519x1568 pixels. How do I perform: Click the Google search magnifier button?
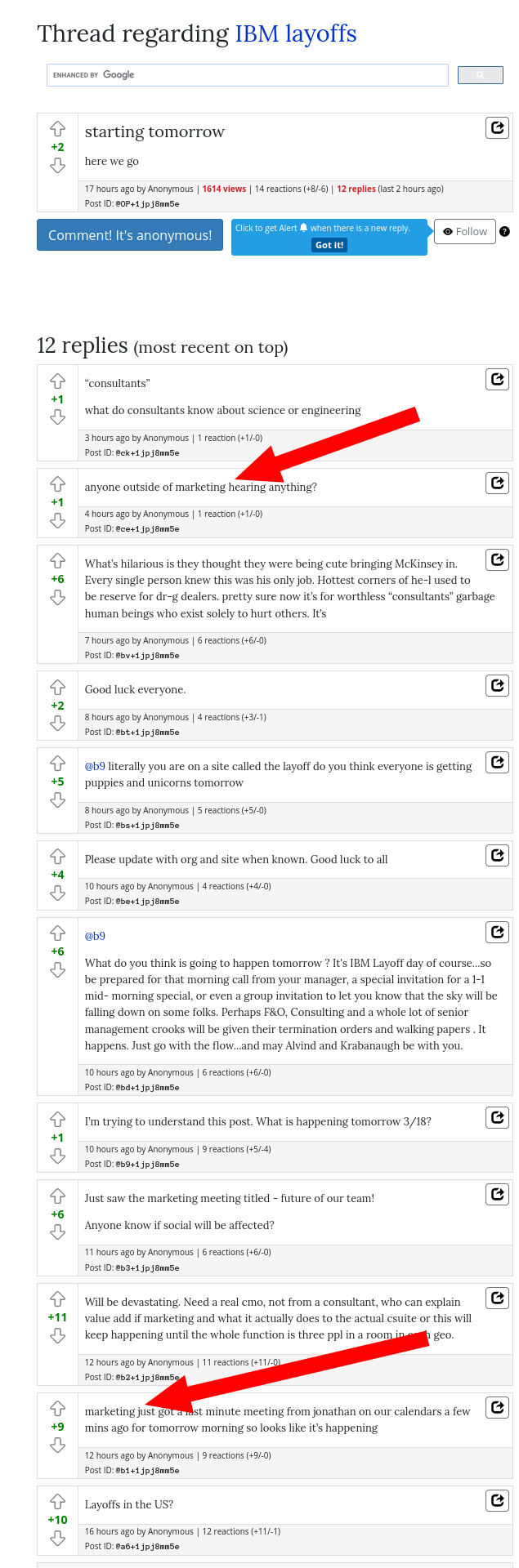point(480,75)
